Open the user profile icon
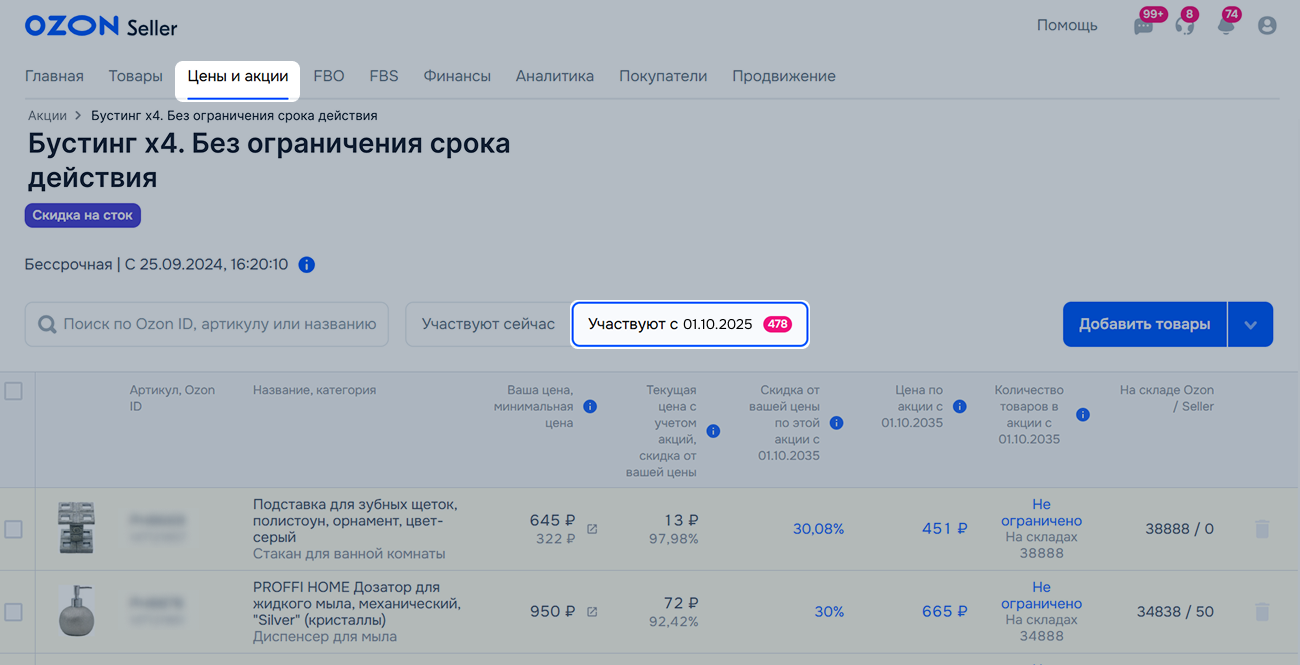This screenshot has height=665, width=1300. point(1267,26)
